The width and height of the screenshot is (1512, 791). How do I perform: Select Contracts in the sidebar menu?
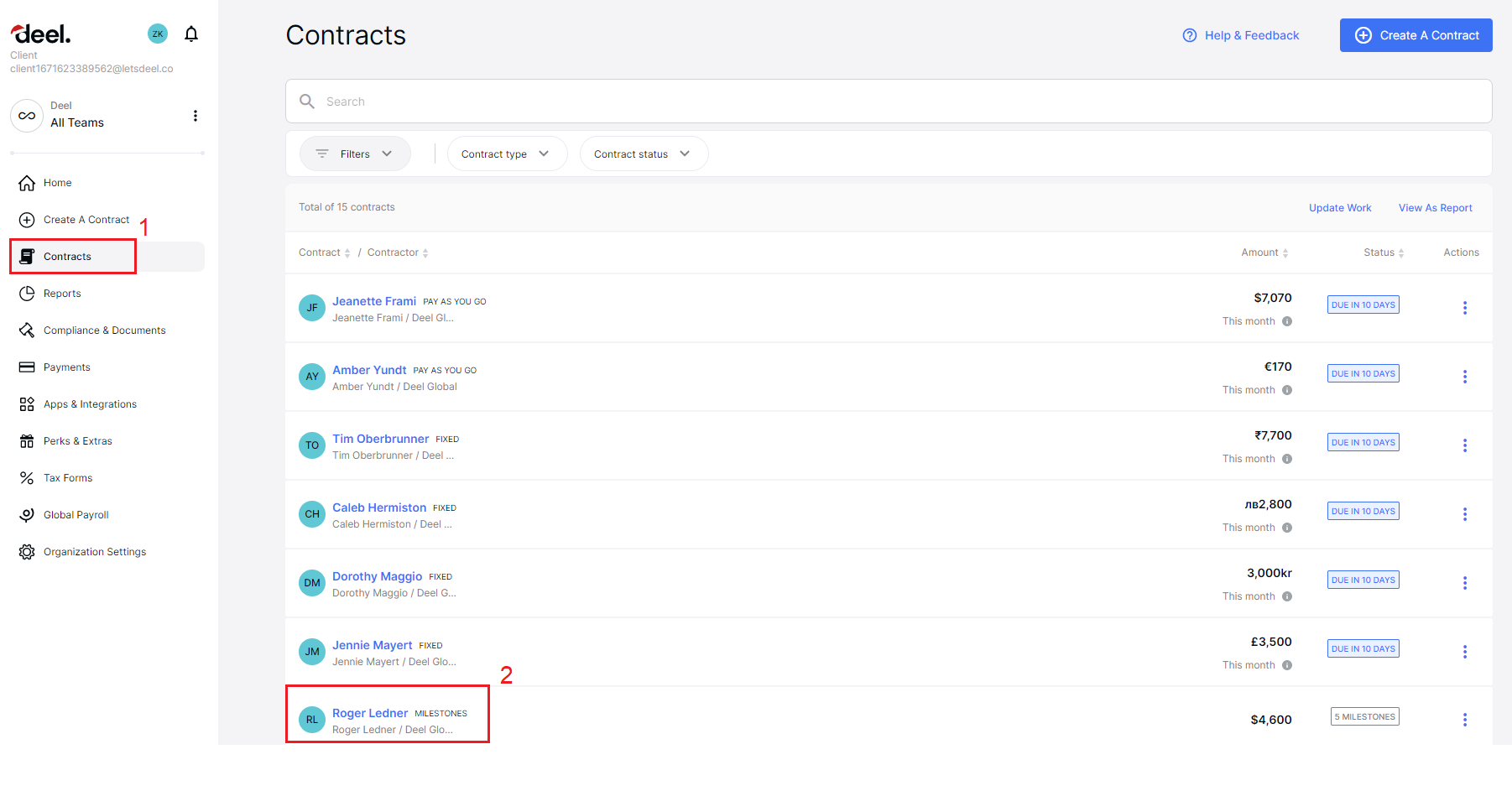click(x=69, y=256)
